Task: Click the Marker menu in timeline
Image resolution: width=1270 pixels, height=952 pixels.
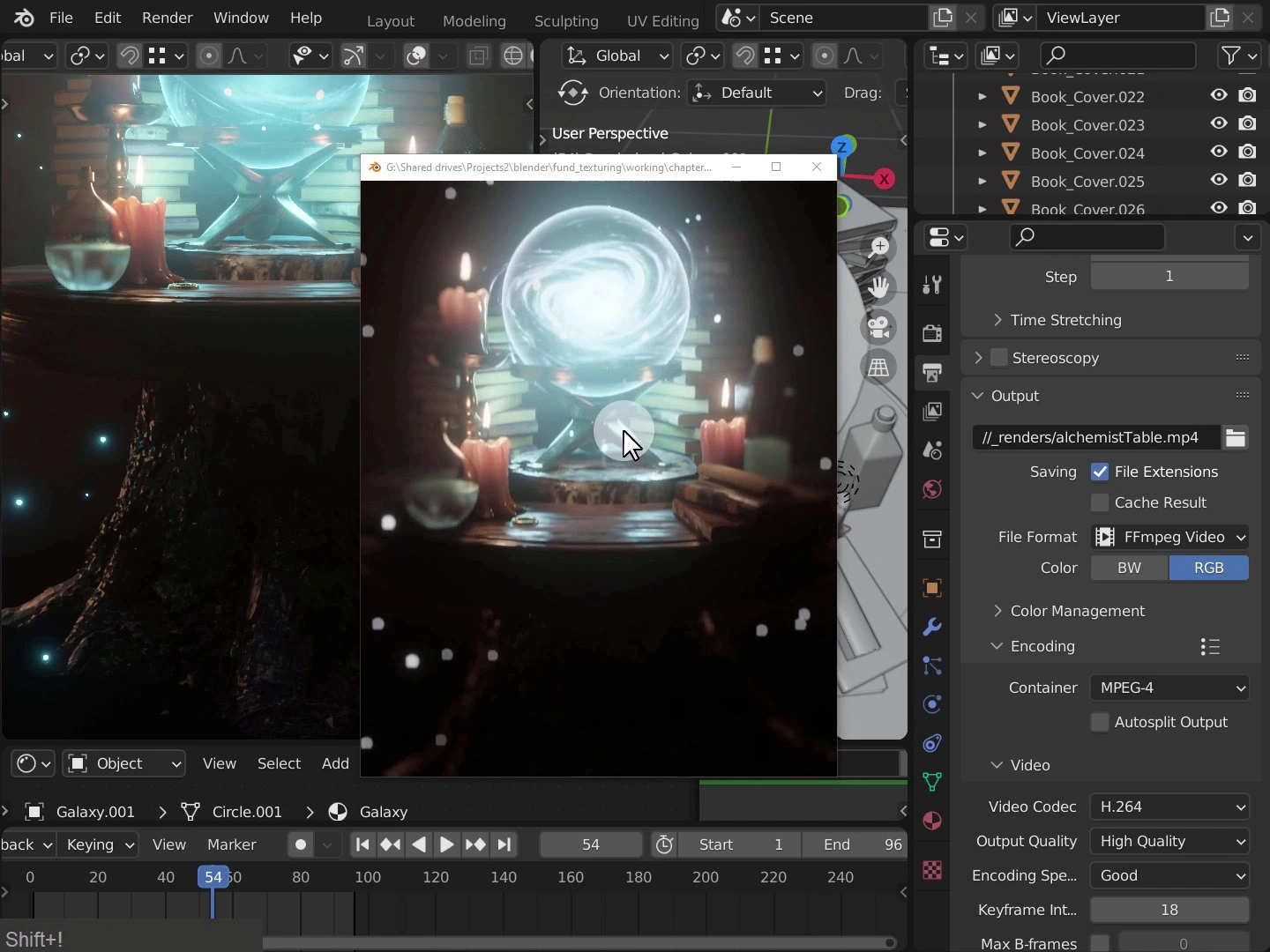Action: (232, 844)
